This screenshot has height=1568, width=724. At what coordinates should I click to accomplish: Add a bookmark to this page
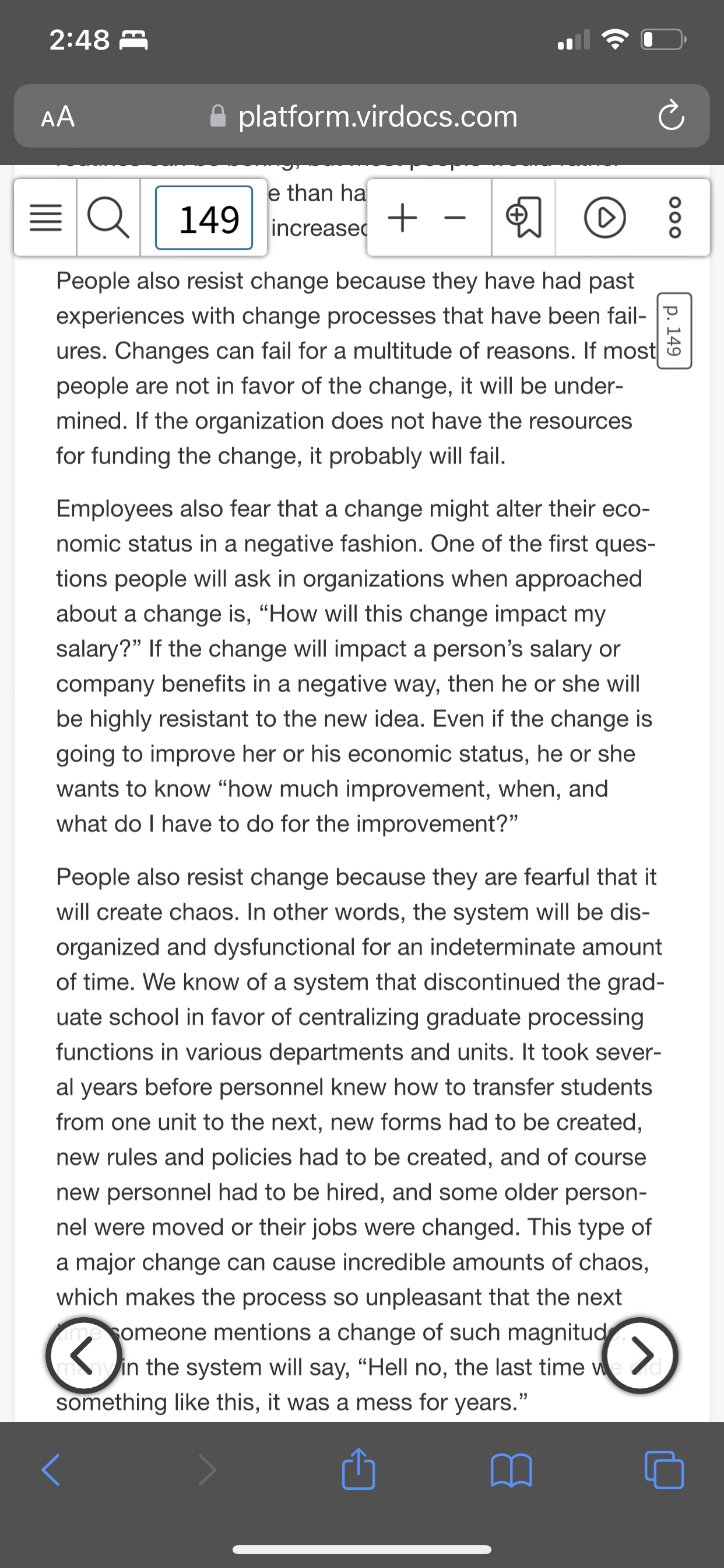(x=523, y=218)
